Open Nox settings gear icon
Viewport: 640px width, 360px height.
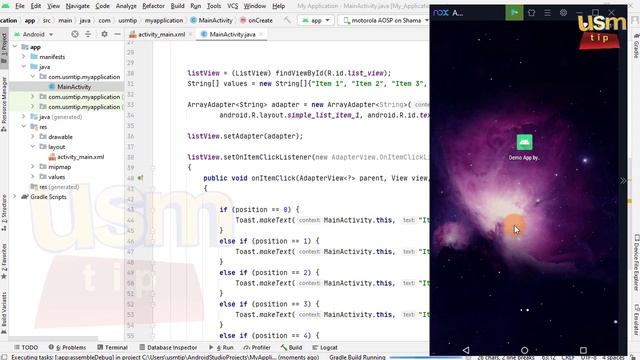coord(563,13)
